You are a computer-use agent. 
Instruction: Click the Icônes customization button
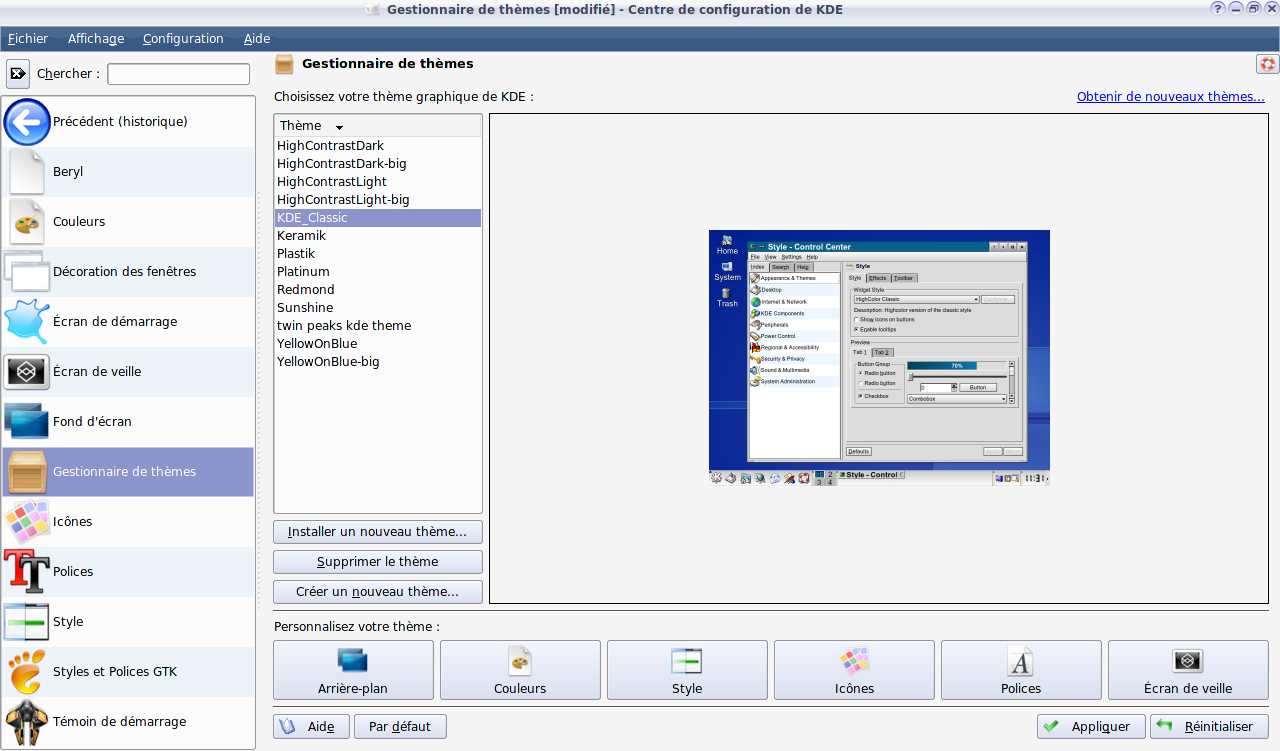(x=854, y=670)
